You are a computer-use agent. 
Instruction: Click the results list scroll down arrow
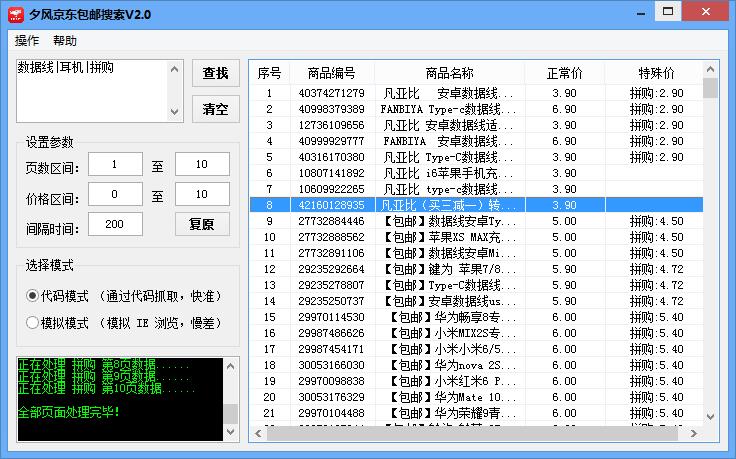coord(711,417)
